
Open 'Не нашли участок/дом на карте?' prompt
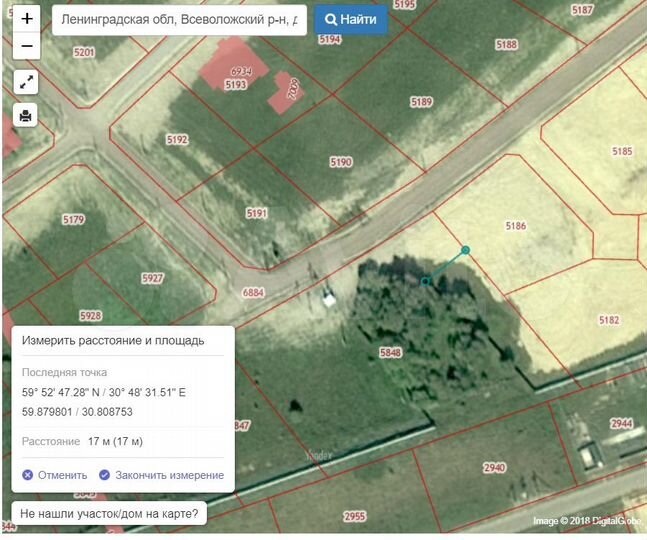tap(109, 515)
